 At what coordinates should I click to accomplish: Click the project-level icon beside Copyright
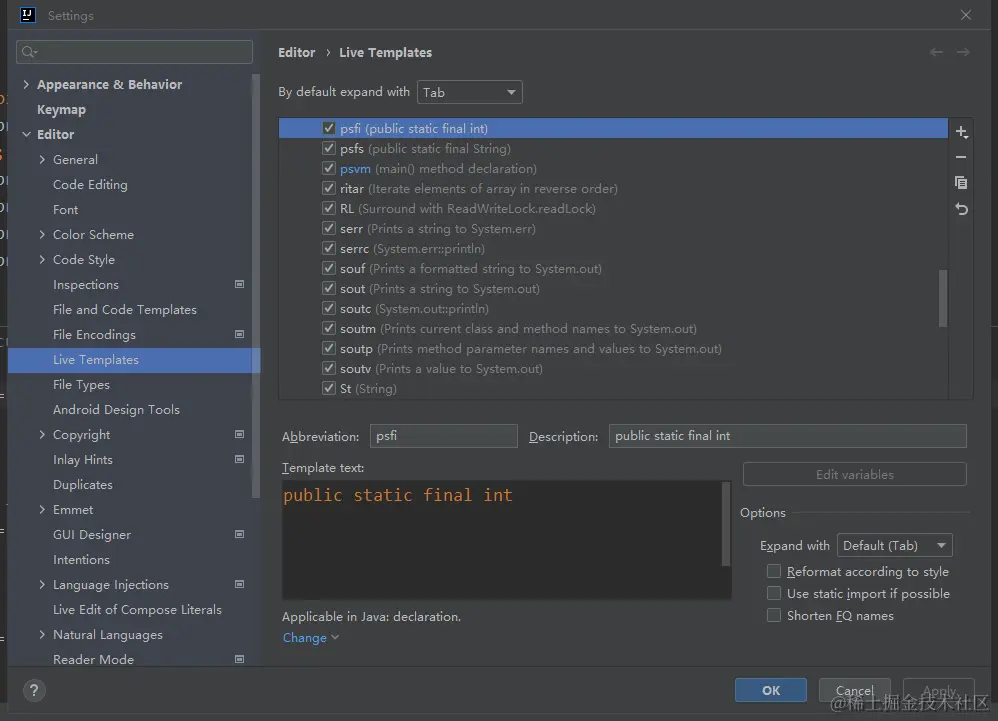(x=239, y=434)
